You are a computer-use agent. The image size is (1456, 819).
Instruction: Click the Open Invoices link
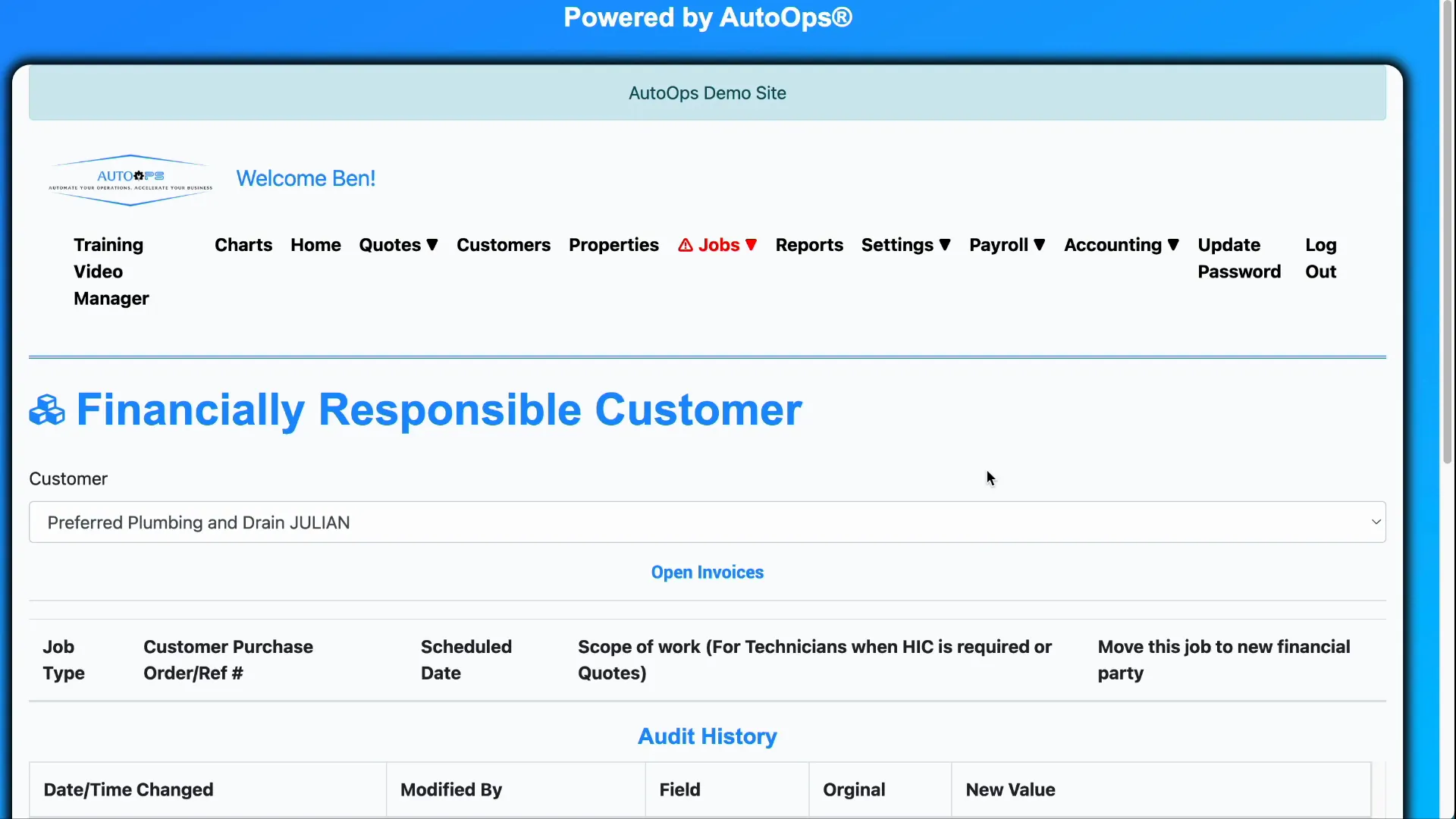point(707,572)
